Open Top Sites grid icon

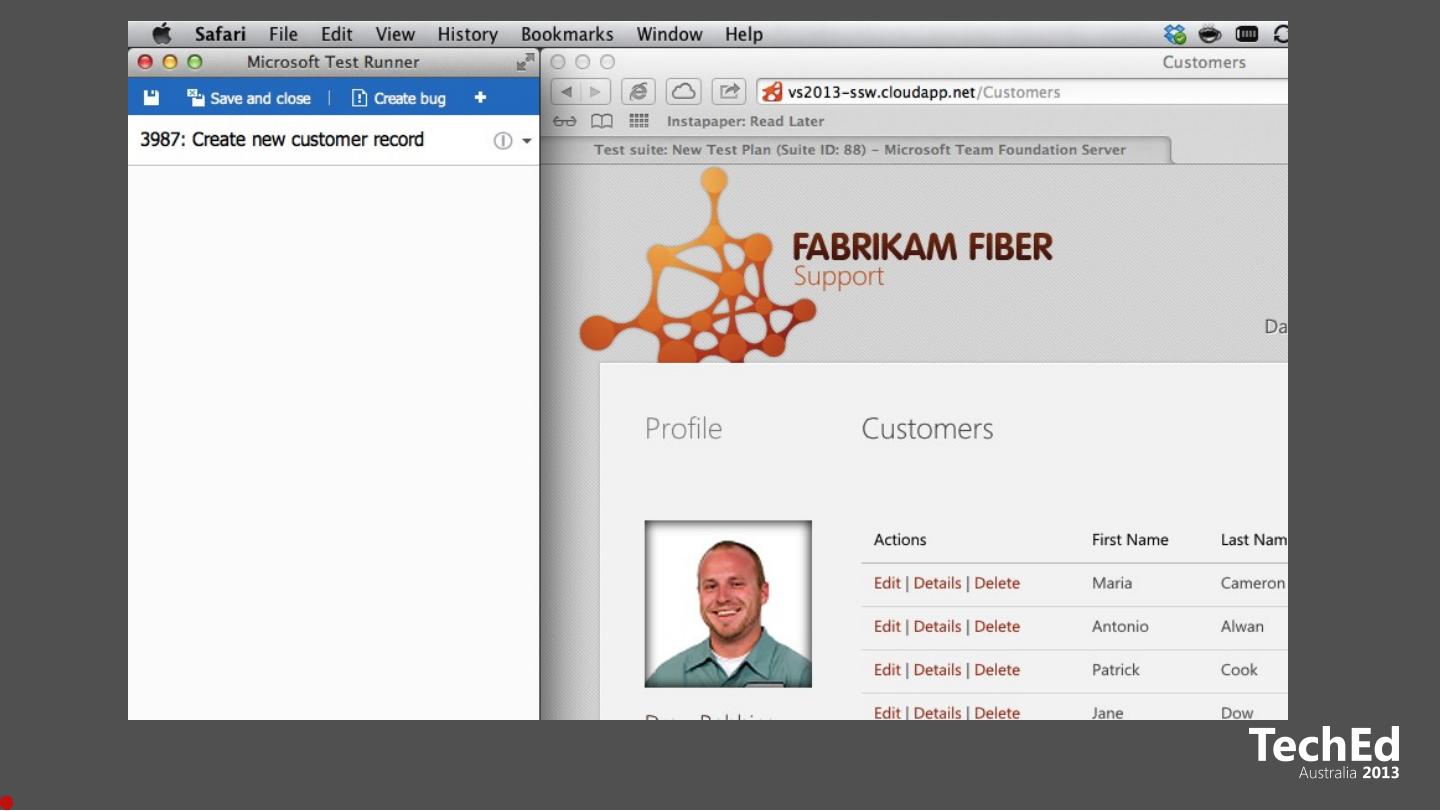[x=639, y=121]
